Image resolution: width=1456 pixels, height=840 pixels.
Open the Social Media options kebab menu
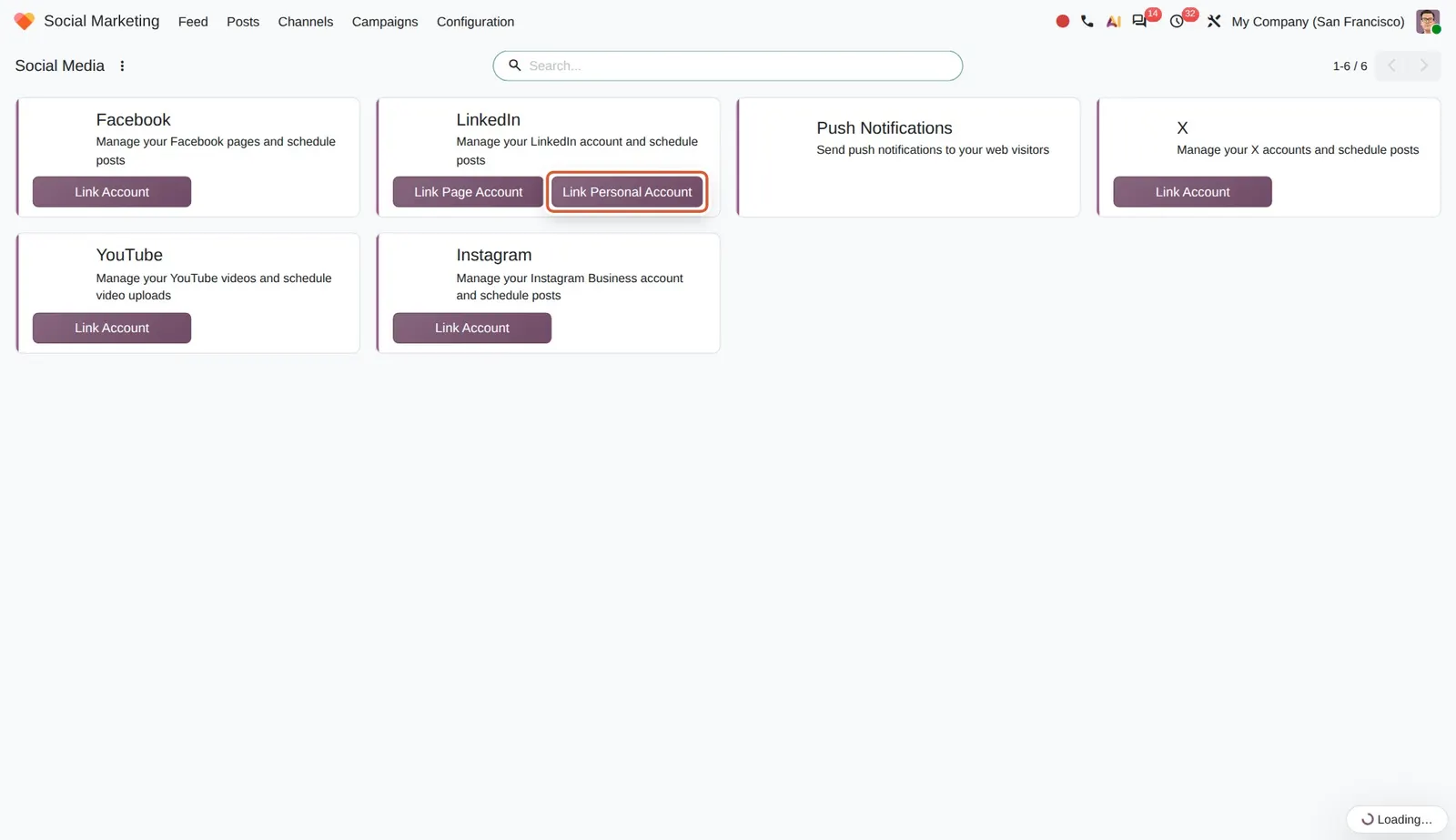[x=122, y=66]
